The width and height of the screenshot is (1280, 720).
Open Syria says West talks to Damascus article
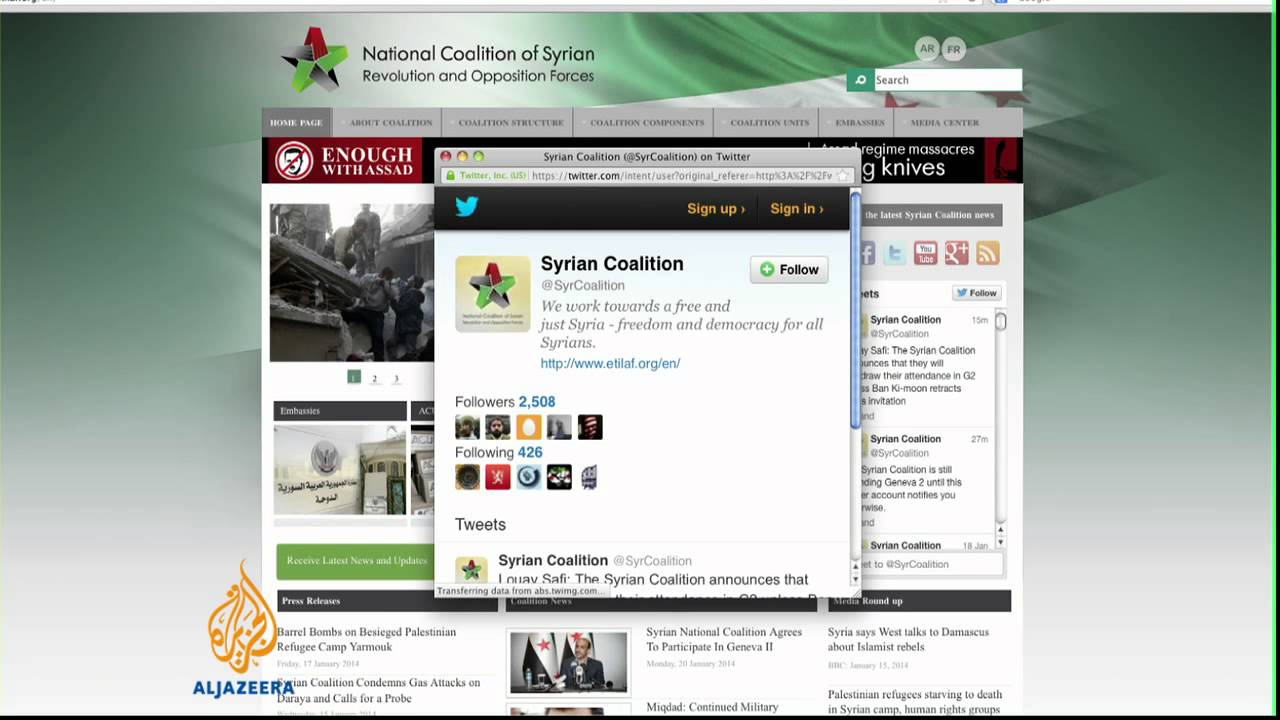[x=908, y=639]
